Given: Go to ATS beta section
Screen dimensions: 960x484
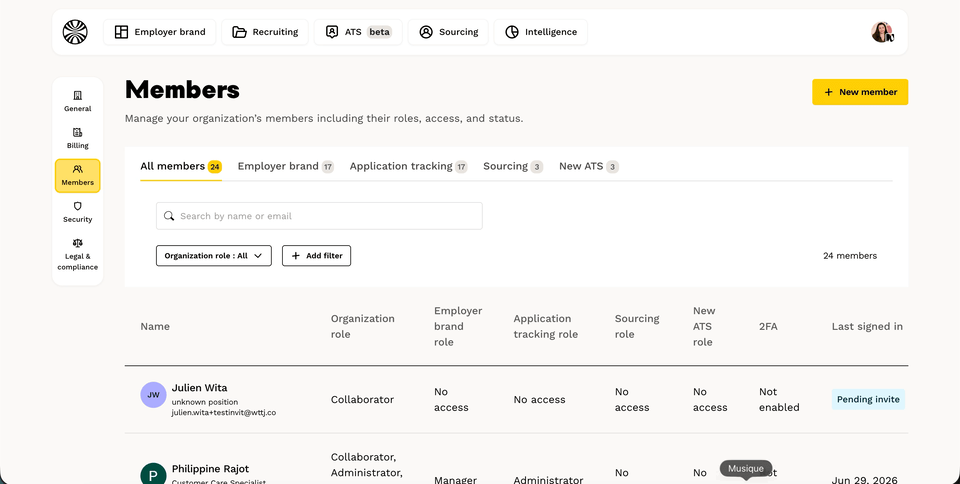Looking at the screenshot, I should [358, 32].
